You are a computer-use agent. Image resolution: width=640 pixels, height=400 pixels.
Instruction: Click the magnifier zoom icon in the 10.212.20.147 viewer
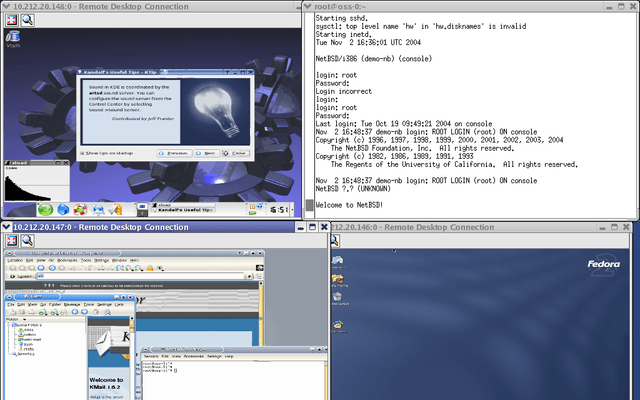pyautogui.click(x=27, y=240)
